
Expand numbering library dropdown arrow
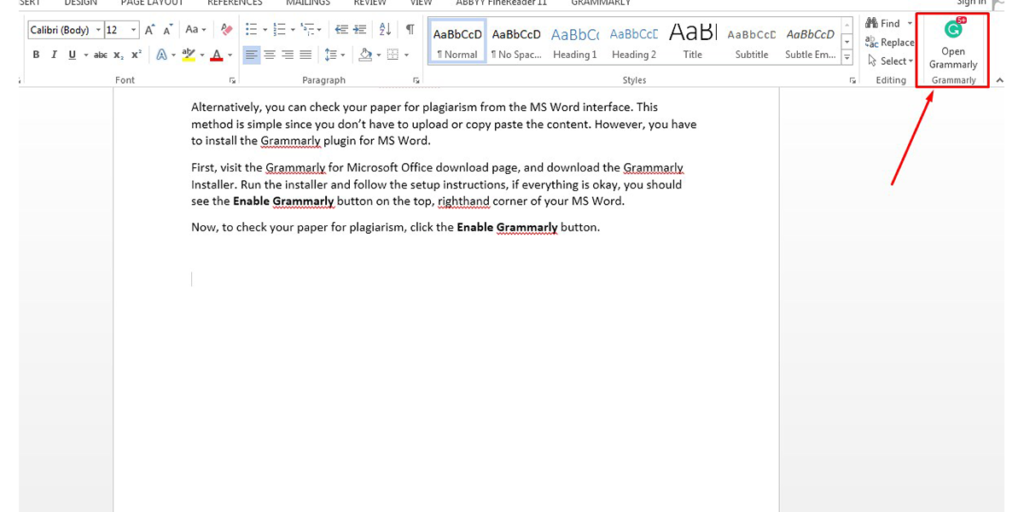click(x=293, y=29)
